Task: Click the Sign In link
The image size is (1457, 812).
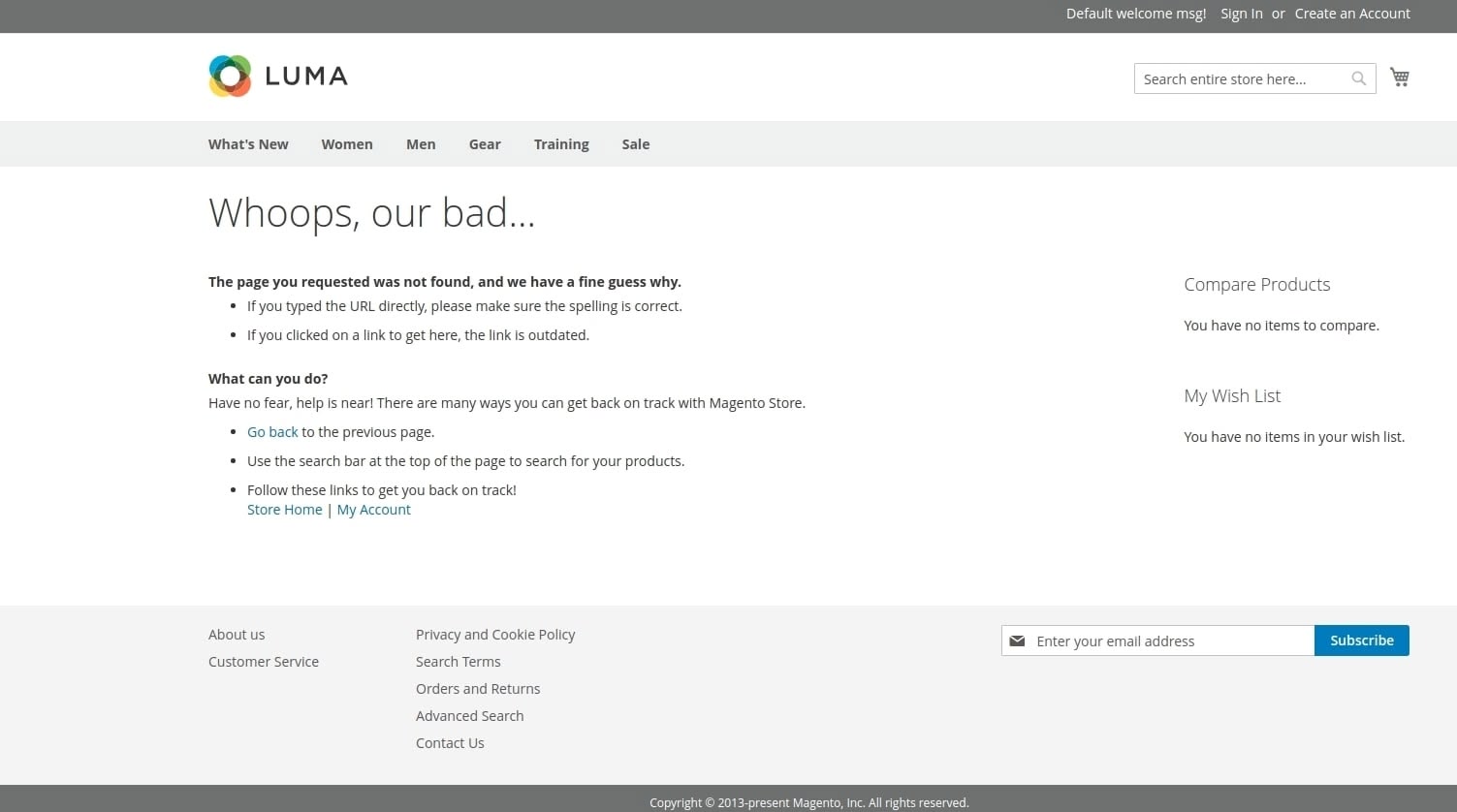Action: (x=1241, y=14)
